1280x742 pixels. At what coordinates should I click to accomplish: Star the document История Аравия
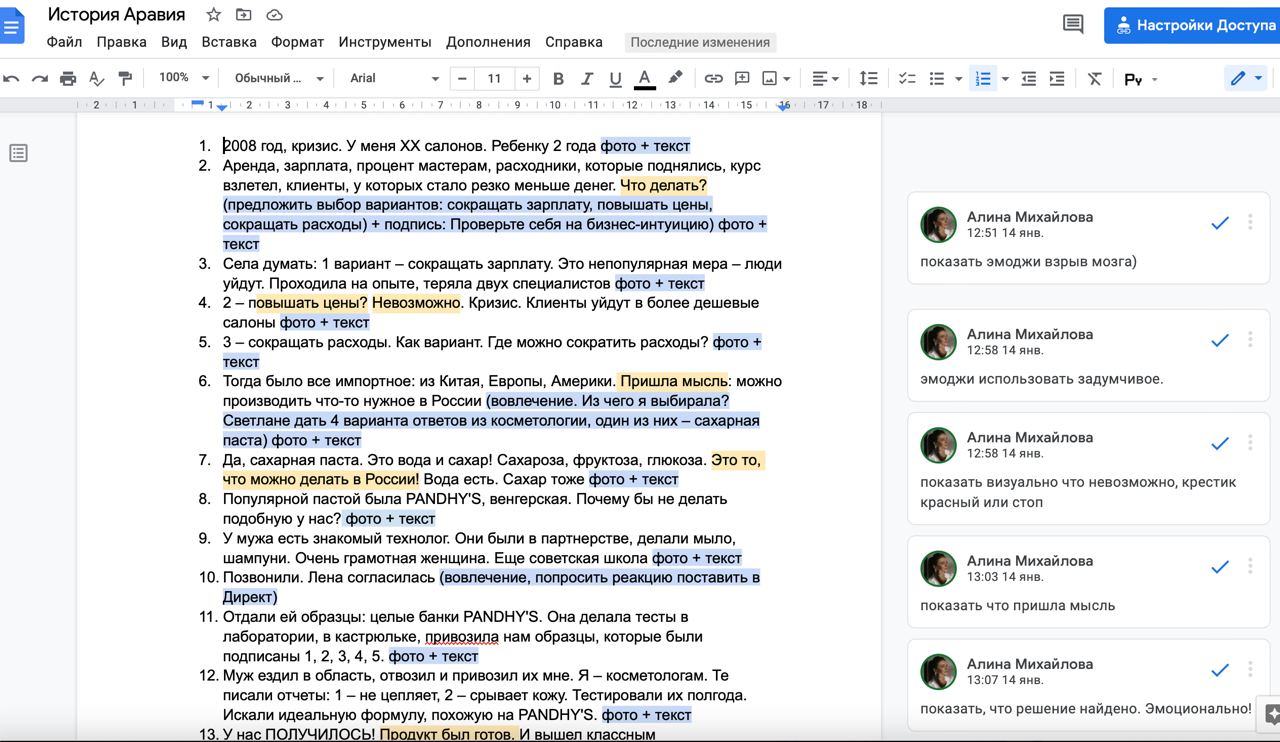(x=213, y=15)
